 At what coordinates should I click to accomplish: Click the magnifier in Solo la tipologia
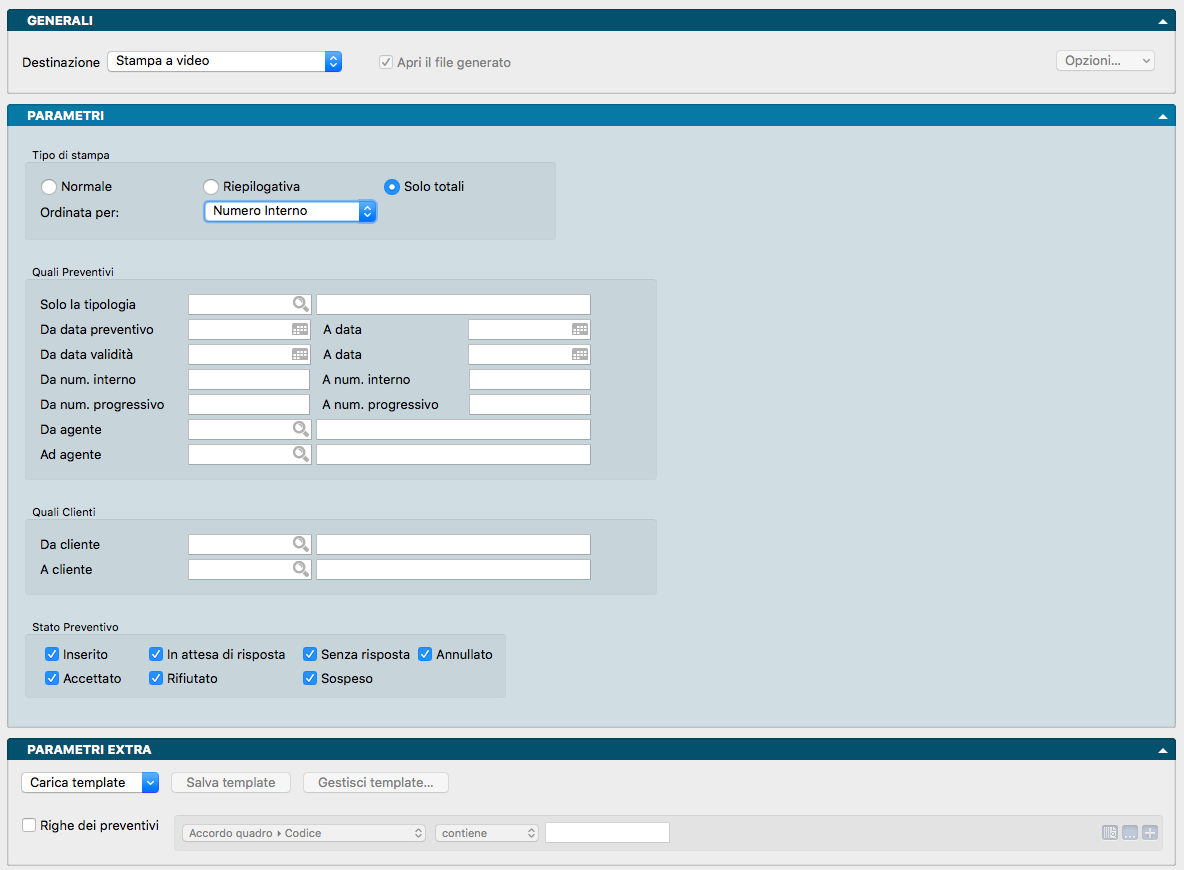coord(300,305)
